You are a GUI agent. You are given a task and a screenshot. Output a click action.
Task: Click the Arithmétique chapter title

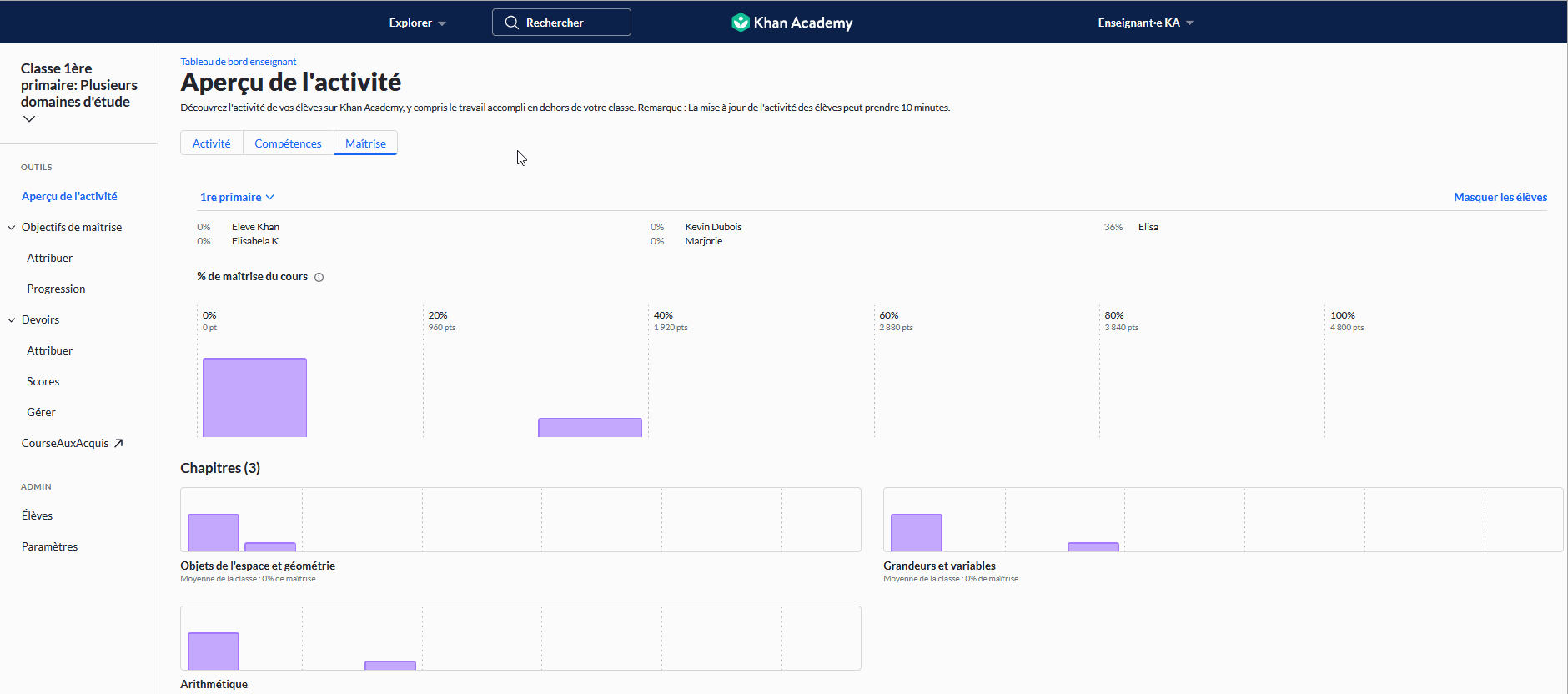[x=214, y=684]
